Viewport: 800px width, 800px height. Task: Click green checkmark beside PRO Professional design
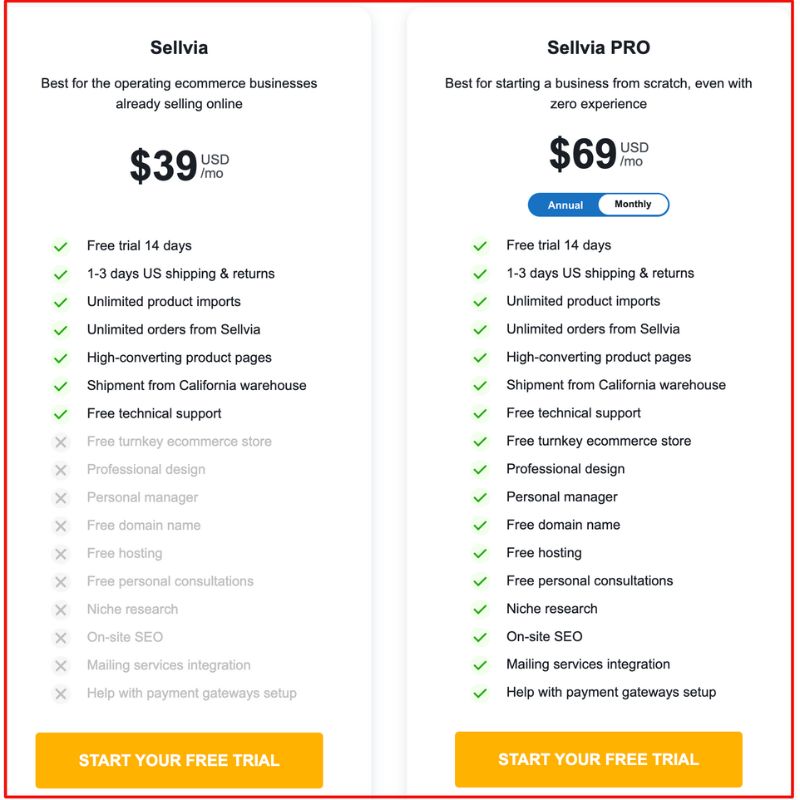(480, 469)
